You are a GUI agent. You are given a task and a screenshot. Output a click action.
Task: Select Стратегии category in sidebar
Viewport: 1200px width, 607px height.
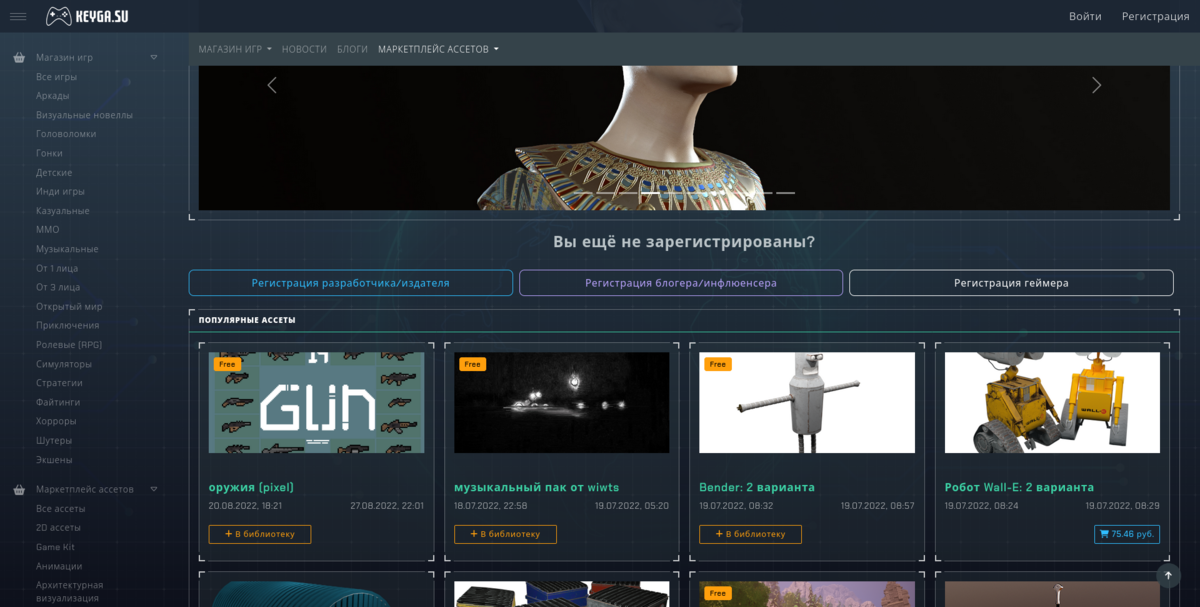tap(59, 383)
